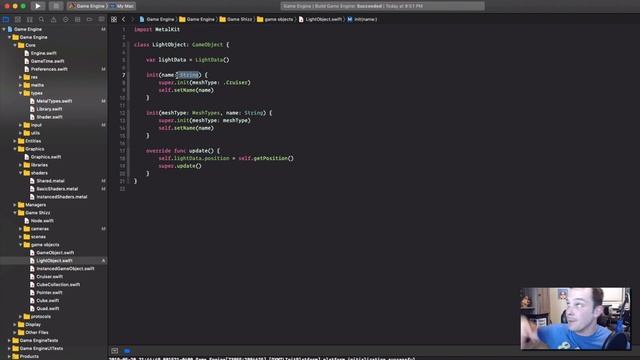The width and height of the screenshot is (640, 360).
Task: Open the Test navigator icon
Action: point(65,20)
